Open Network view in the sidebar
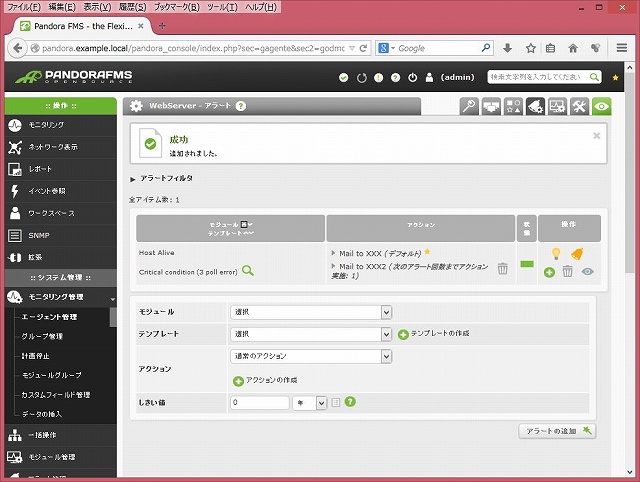The image size is (640, 482). [61, 147]
